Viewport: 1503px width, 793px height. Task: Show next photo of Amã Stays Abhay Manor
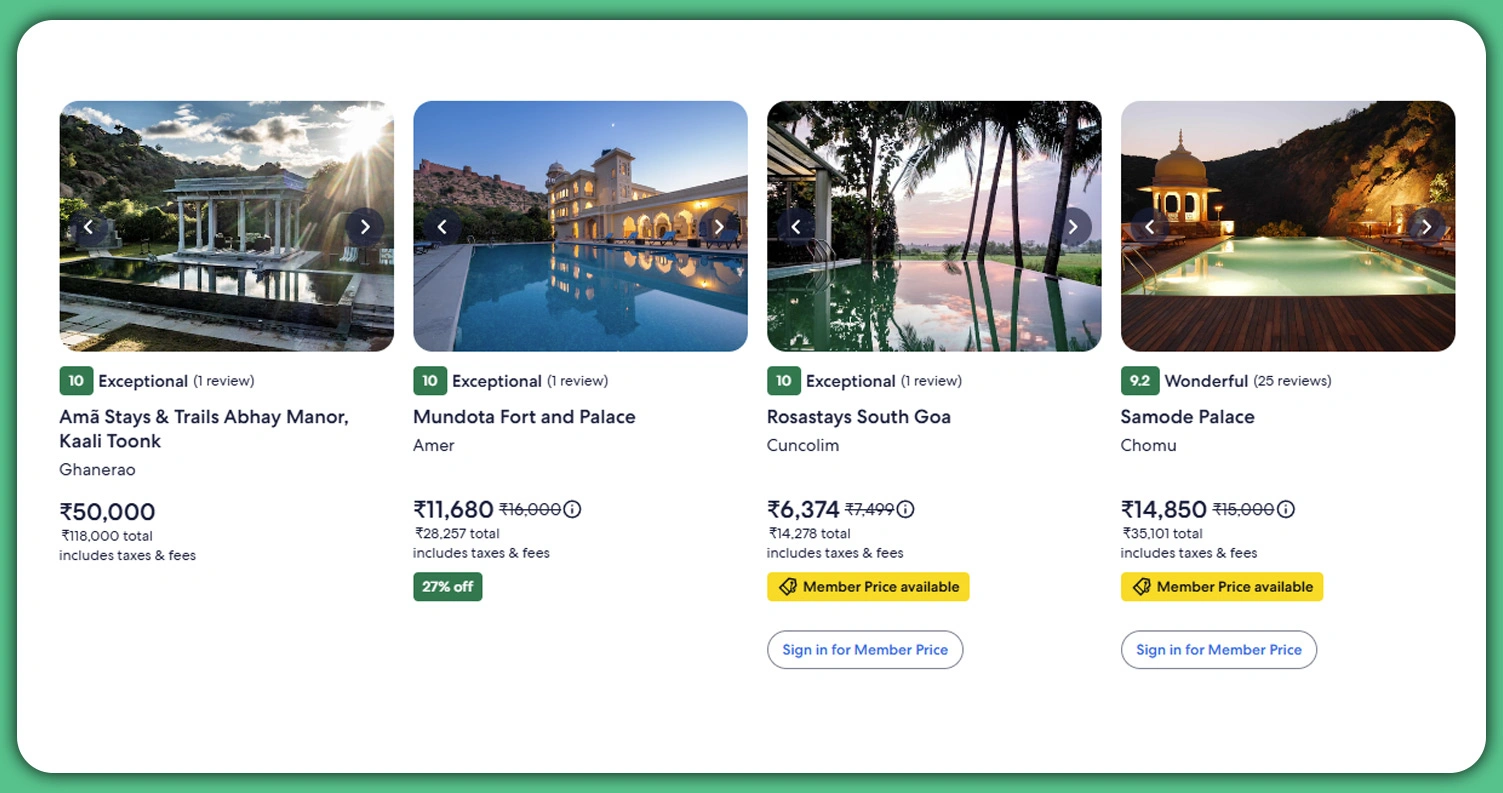pyautogui.click(x=365, y=227)
